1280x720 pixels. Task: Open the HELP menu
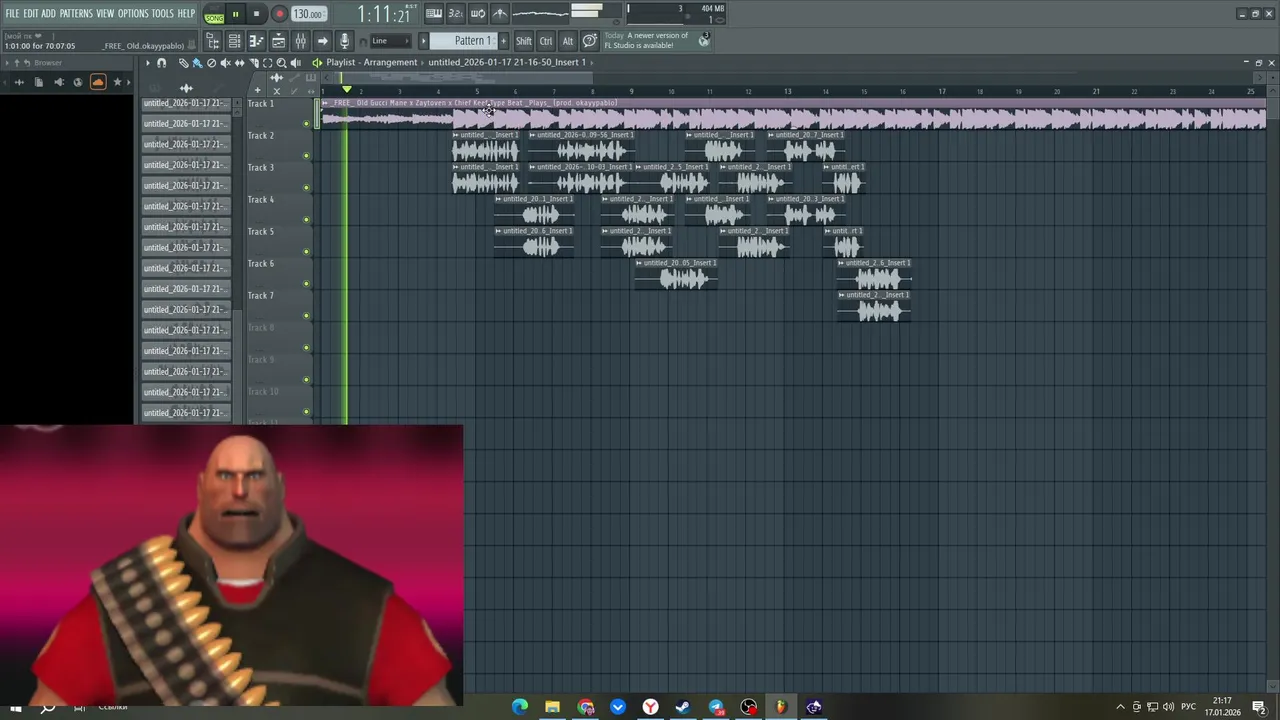(x=186, y=13)
